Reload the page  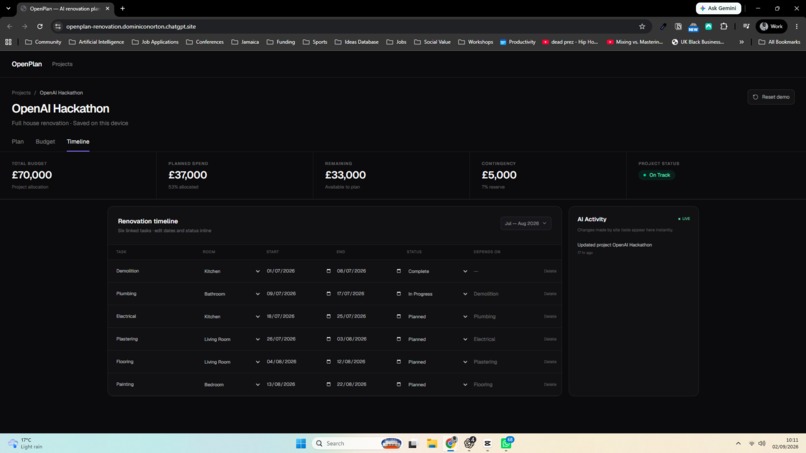click(40, 26)
